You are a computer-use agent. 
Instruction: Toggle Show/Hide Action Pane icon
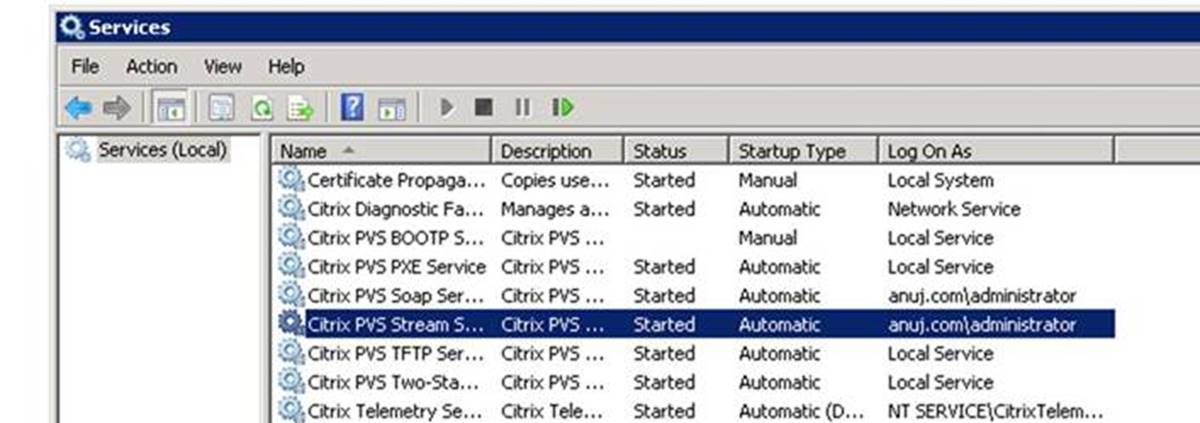[391, 107]
